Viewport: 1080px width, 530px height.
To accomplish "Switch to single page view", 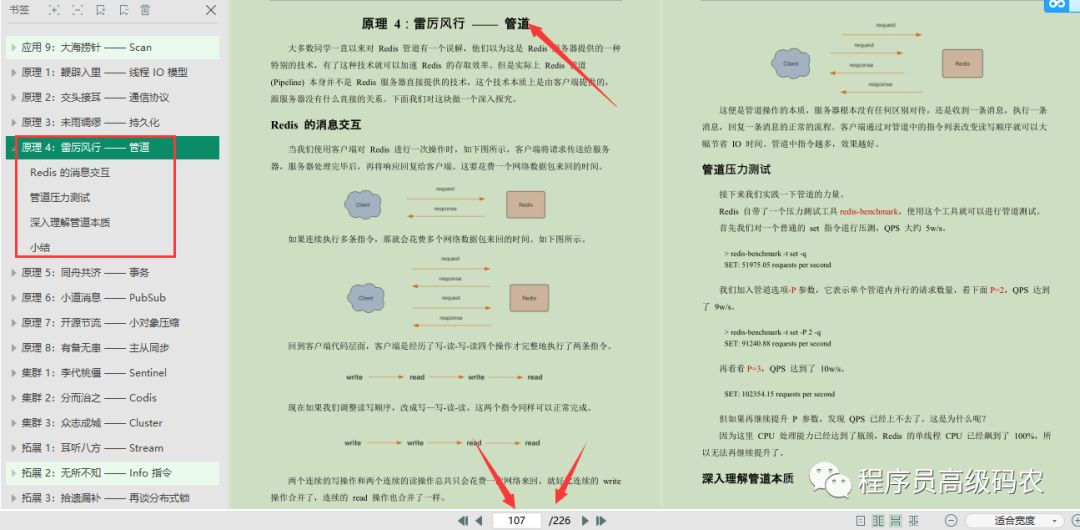I will click(x=860, y=520).
